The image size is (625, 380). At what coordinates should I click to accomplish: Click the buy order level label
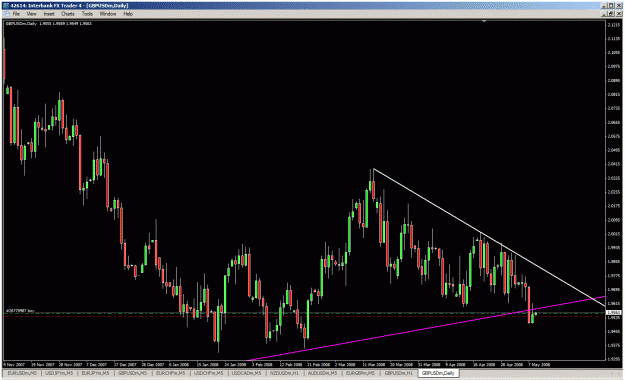pyautogui.click(x=20, y=310)
